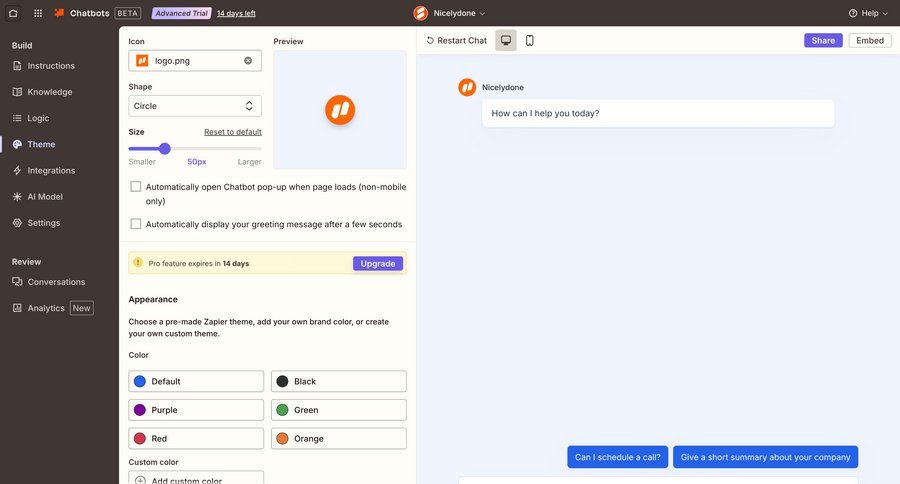
Task: Click the AI Model asterisk icon
Action: pyautogui.click(x=17, y=196)
